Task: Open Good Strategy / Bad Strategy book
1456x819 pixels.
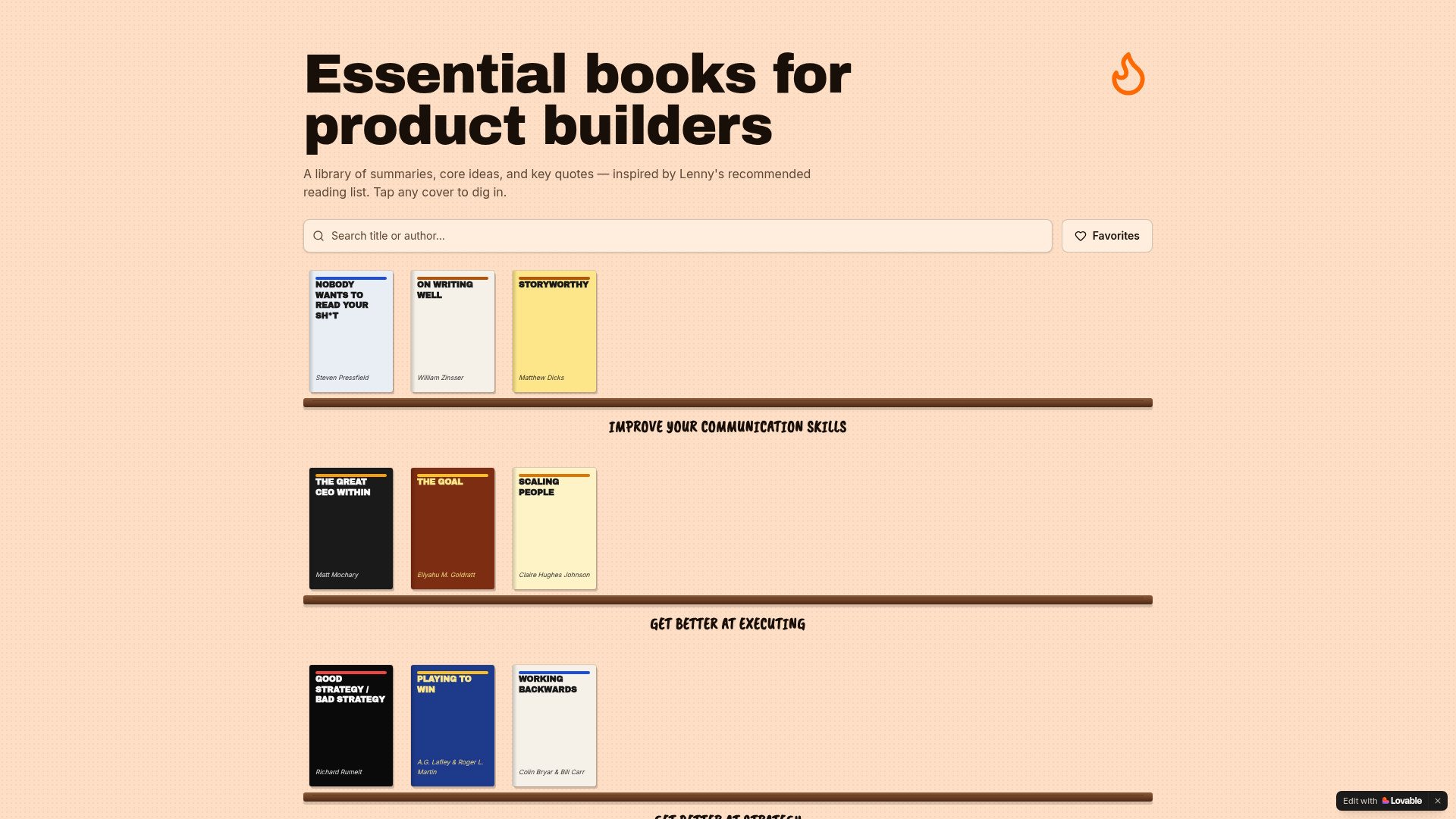Action: coord(351,726)
